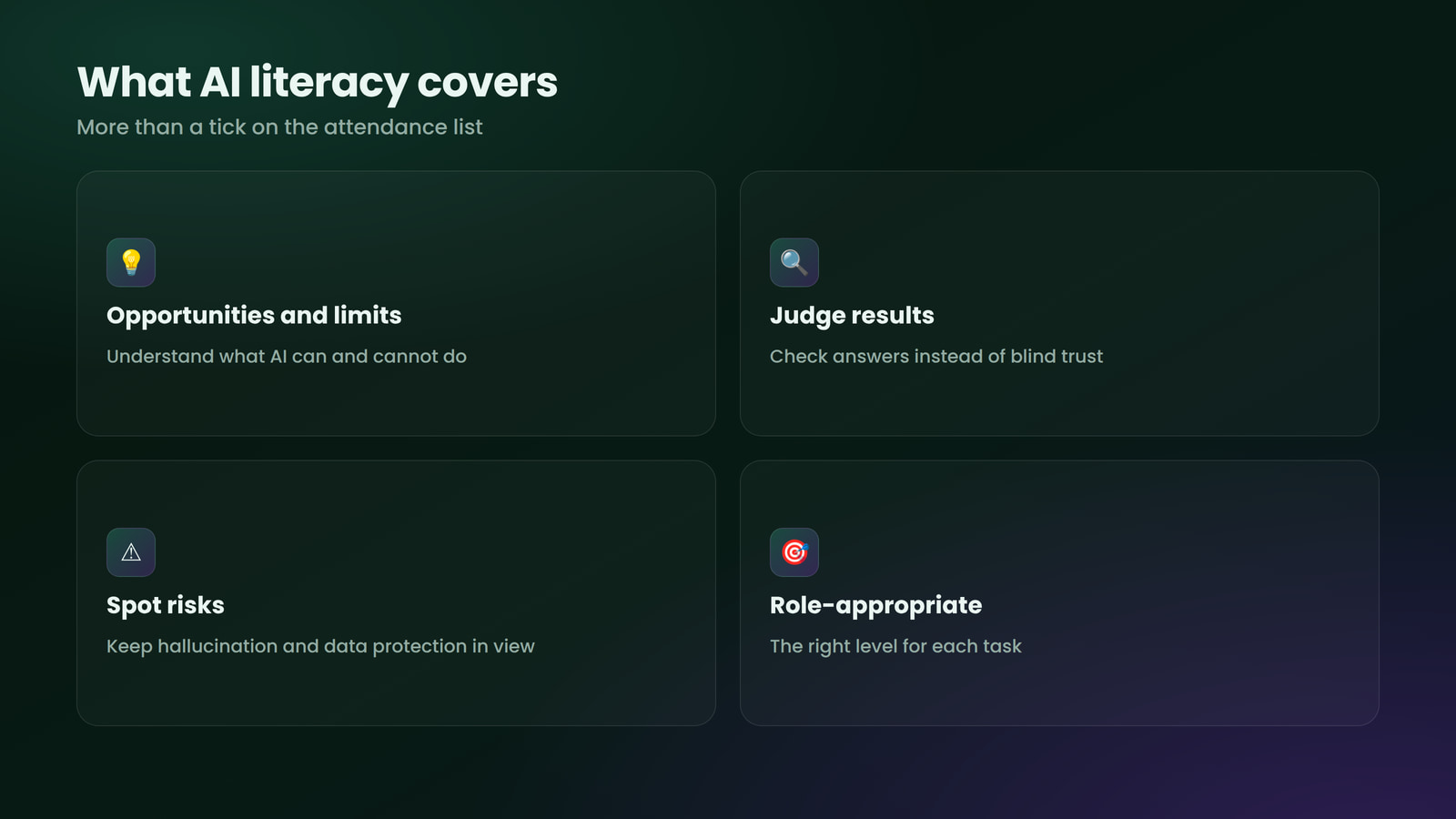The image size is (1456, 819).
Task: Select the 'Role-appropriate' heading
Action: point(875,605)
